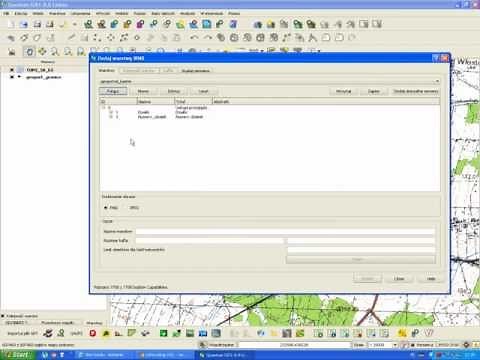Open the Windows Start menu
The width and height of the screenshot is (480, 360).
(x=17, y=355)
